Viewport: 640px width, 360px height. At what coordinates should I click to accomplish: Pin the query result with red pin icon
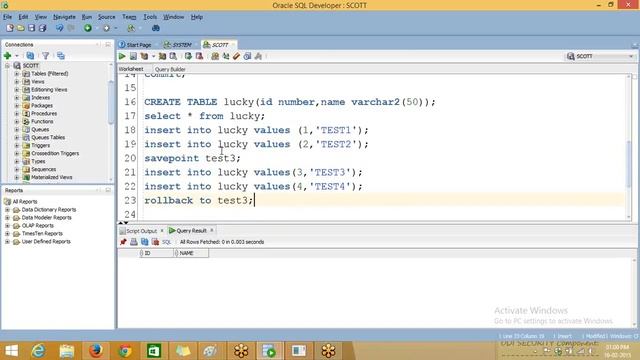click(123, 242)
